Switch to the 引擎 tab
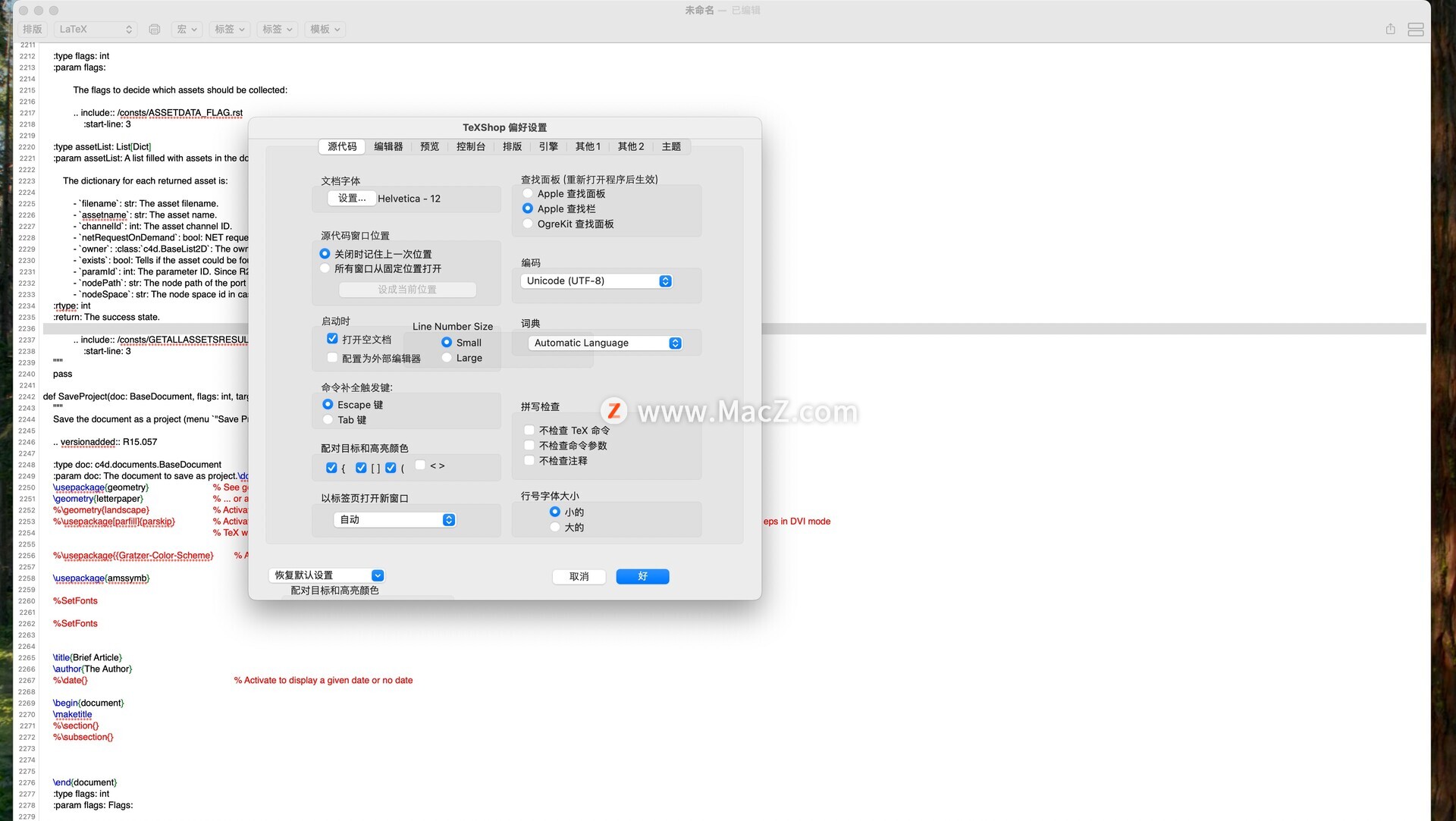The image size is (1456, 821). [548, 147]
